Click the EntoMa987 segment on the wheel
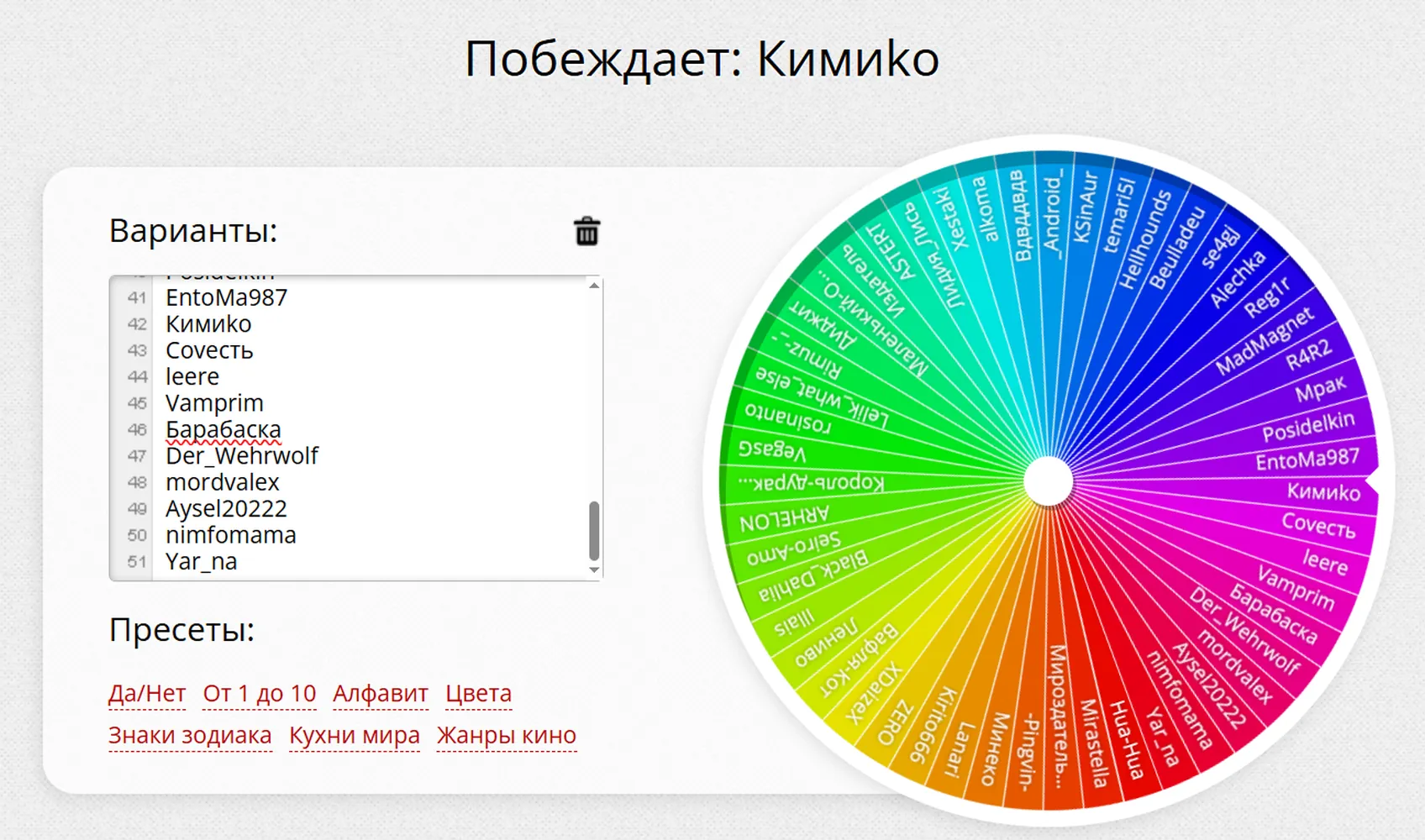 point(1307,459)
